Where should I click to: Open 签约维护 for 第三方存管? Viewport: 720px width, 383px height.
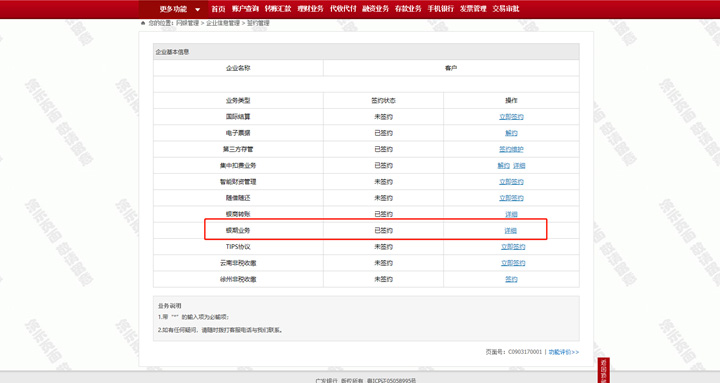[511, 149]
